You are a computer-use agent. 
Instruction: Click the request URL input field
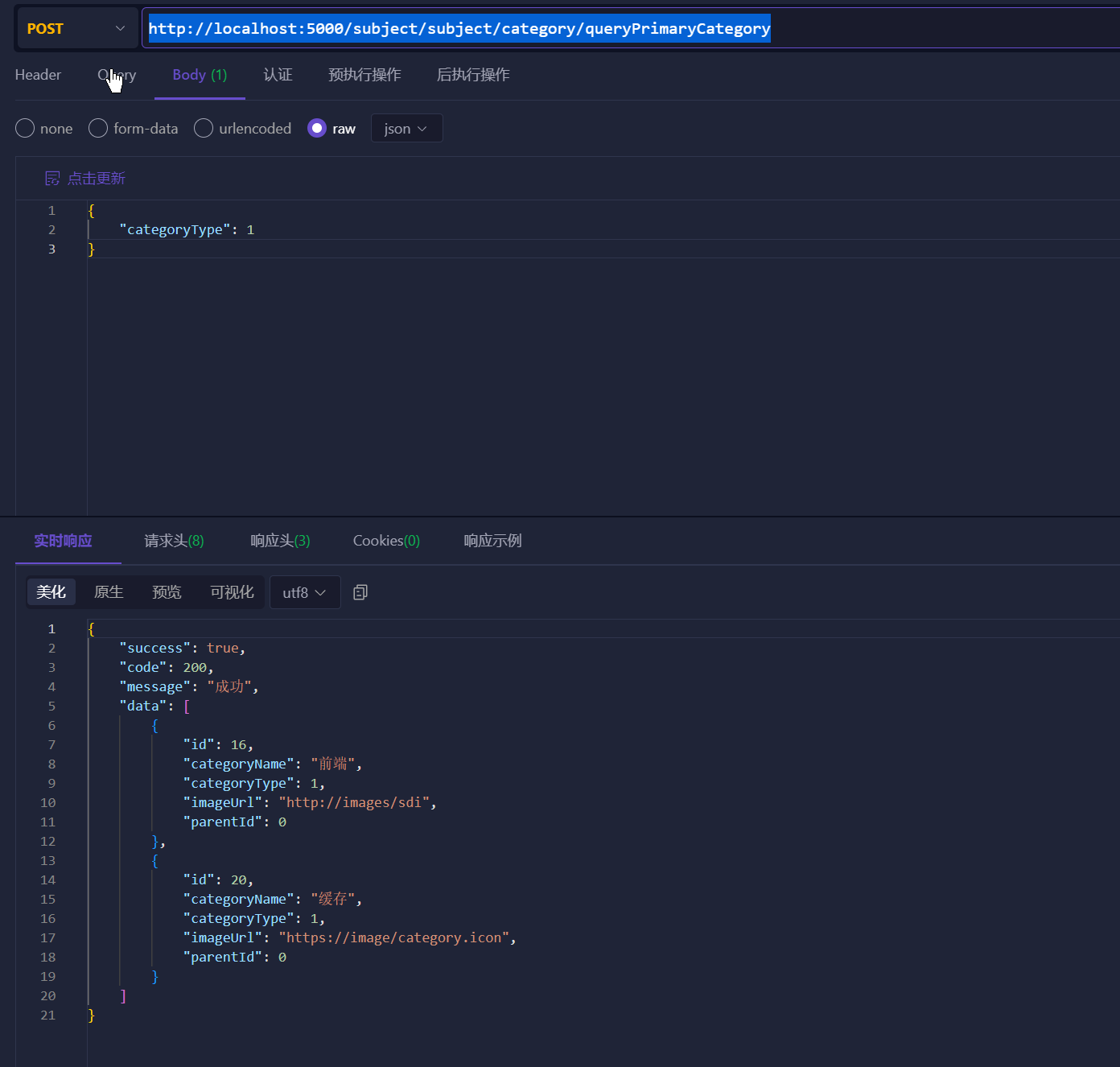pyautogui.click(x=631, y=28)
